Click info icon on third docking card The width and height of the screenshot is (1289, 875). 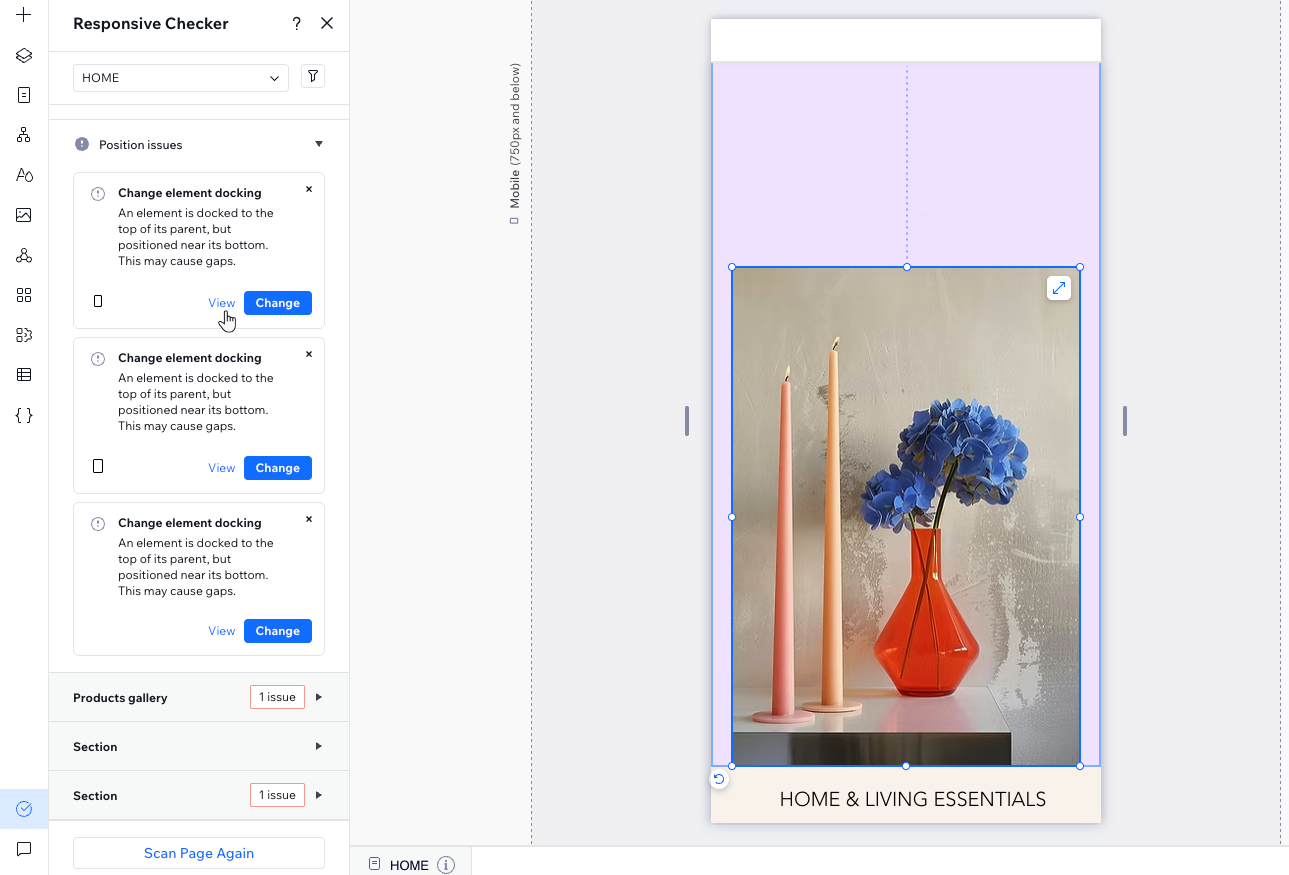coord(98,524)
